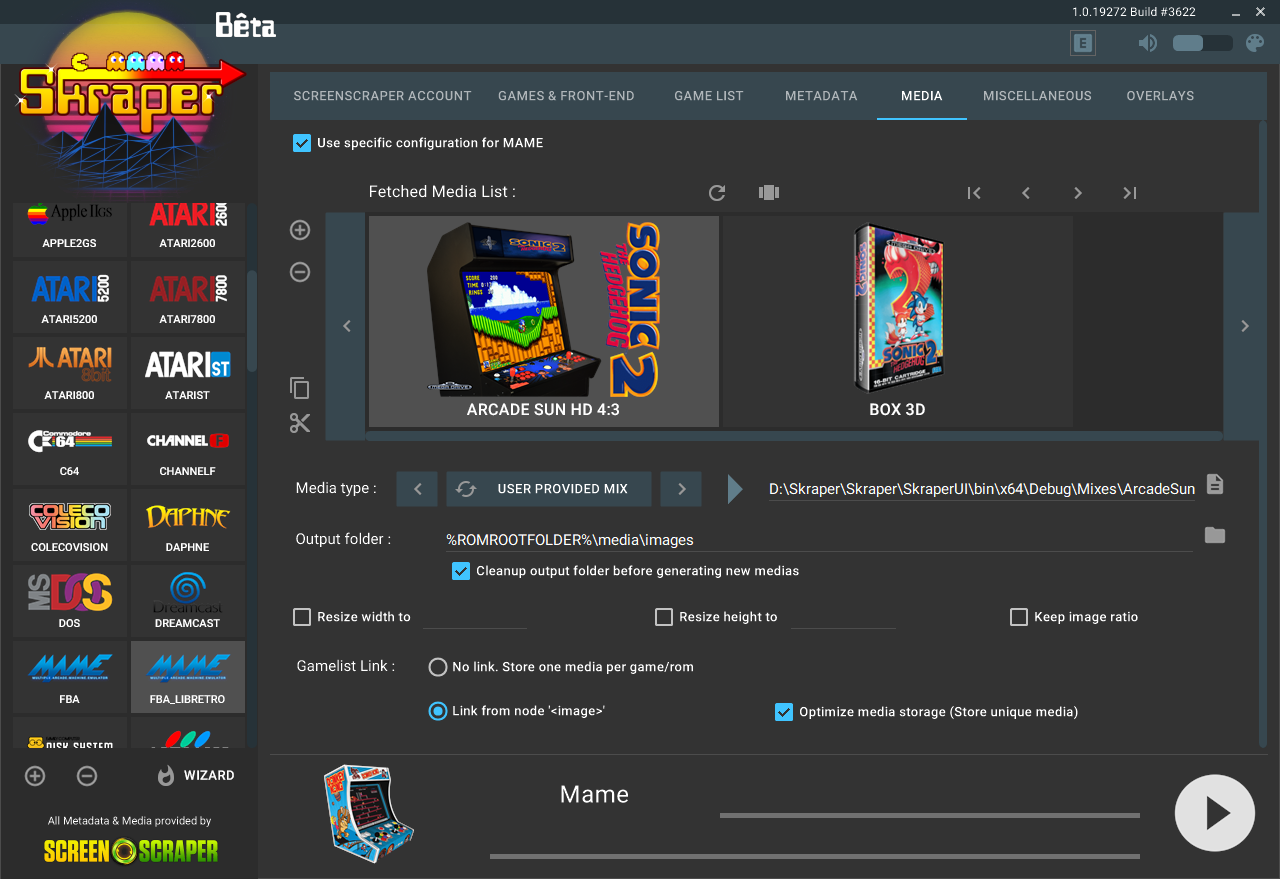Open the mix file document icon
Screen dimensions: 1280x879
[1215, 485]
